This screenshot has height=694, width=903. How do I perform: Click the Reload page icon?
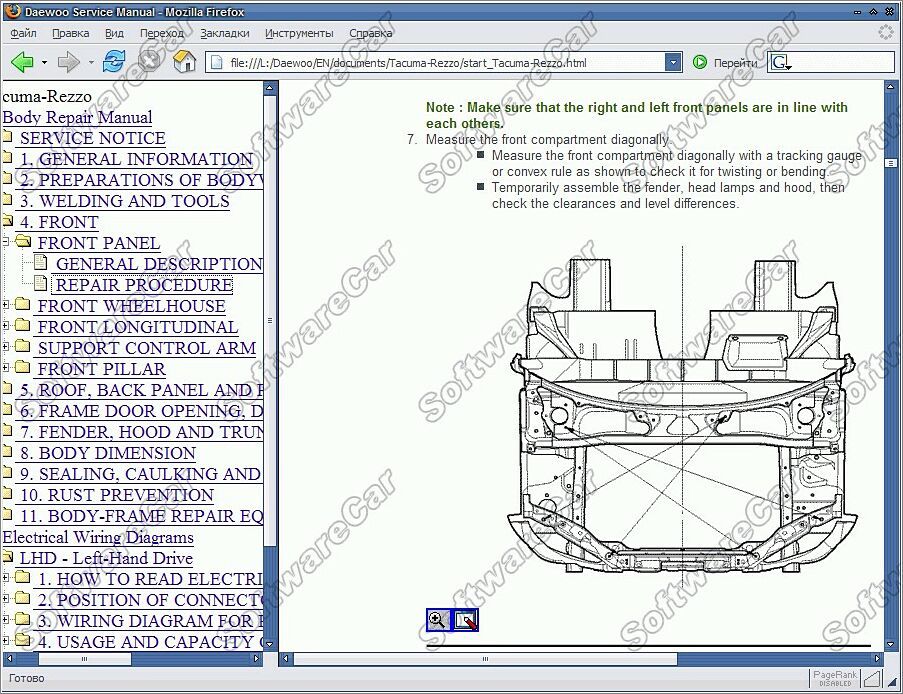[x=115, y=62]
